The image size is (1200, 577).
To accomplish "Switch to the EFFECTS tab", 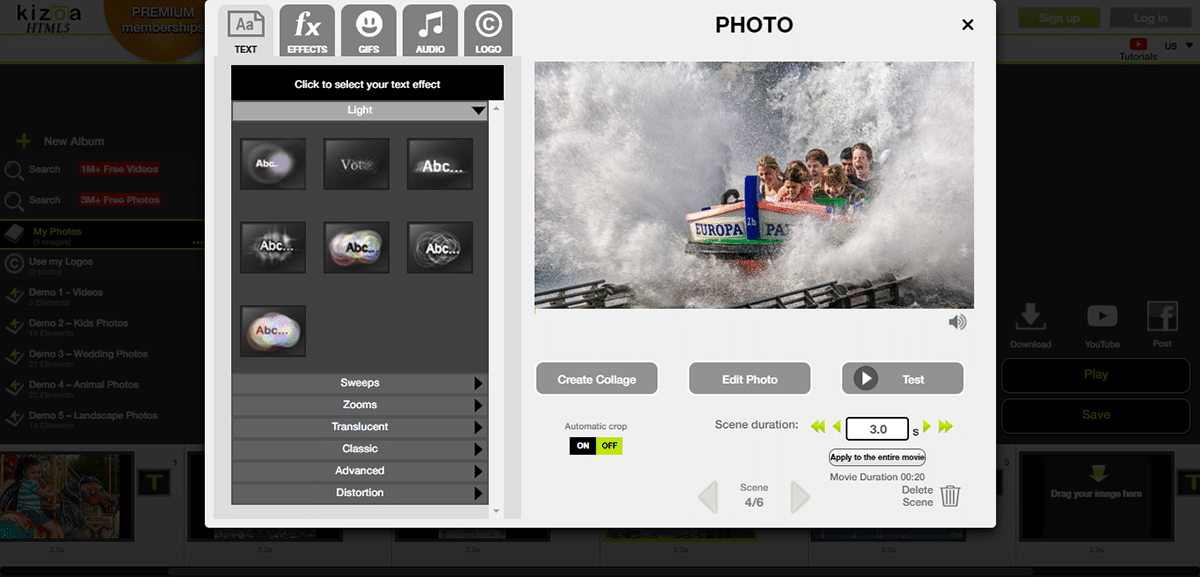I will pyautogui.click(x=307, y=30).
